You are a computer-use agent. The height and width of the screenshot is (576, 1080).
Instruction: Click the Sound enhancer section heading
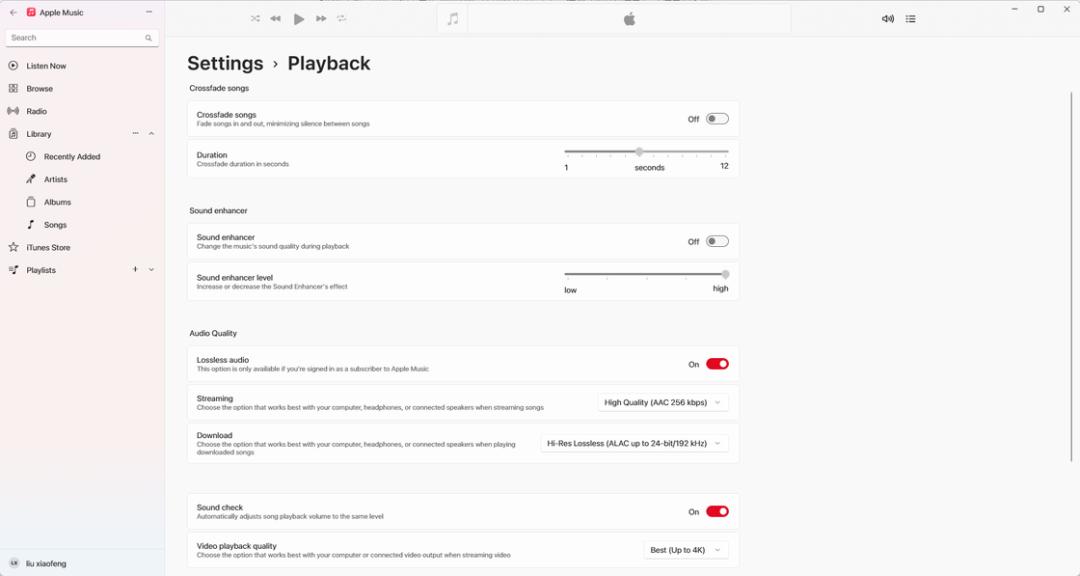218,211
